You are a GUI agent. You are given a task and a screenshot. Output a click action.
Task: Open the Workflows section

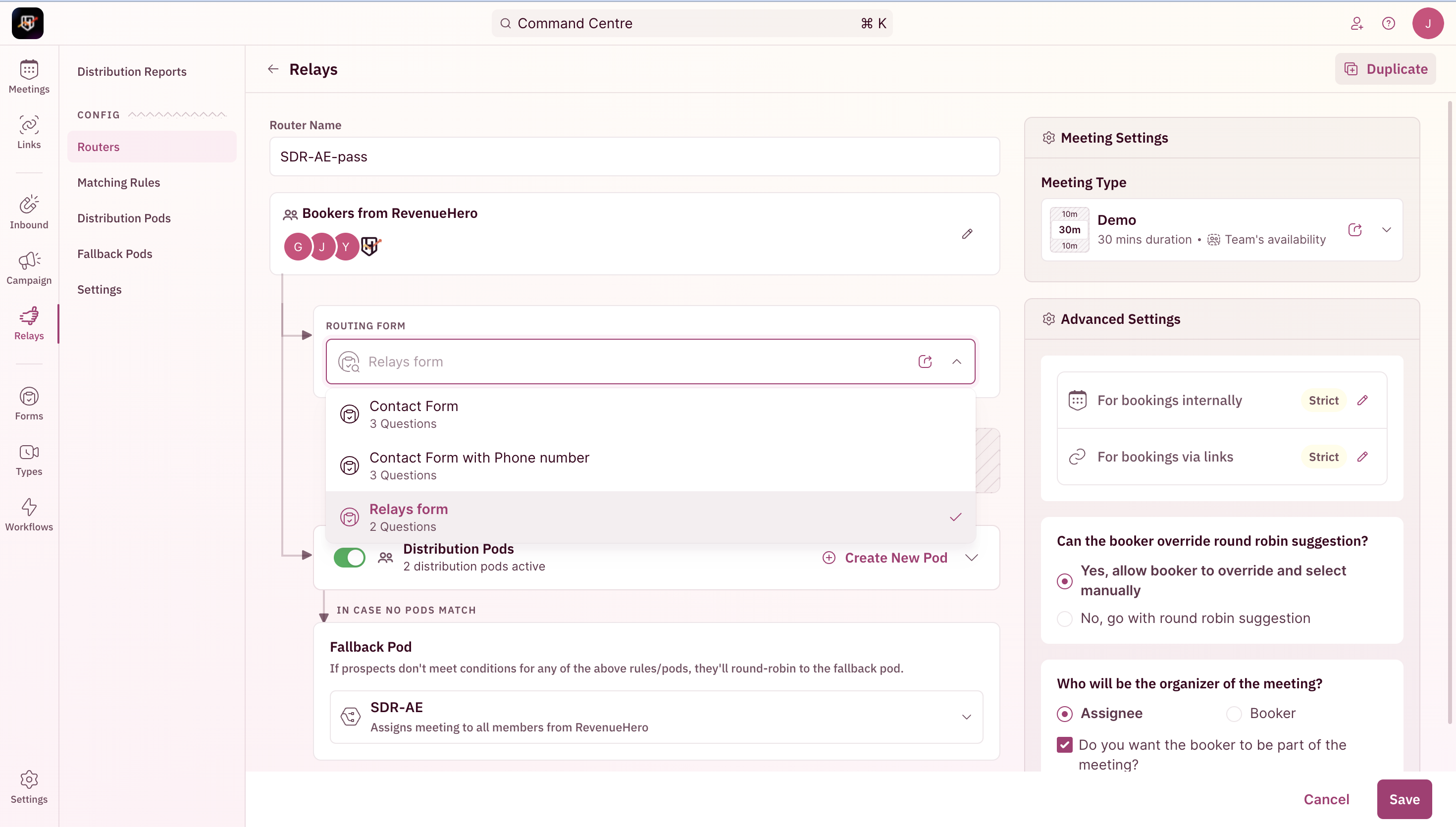click(x=29, y=515)
